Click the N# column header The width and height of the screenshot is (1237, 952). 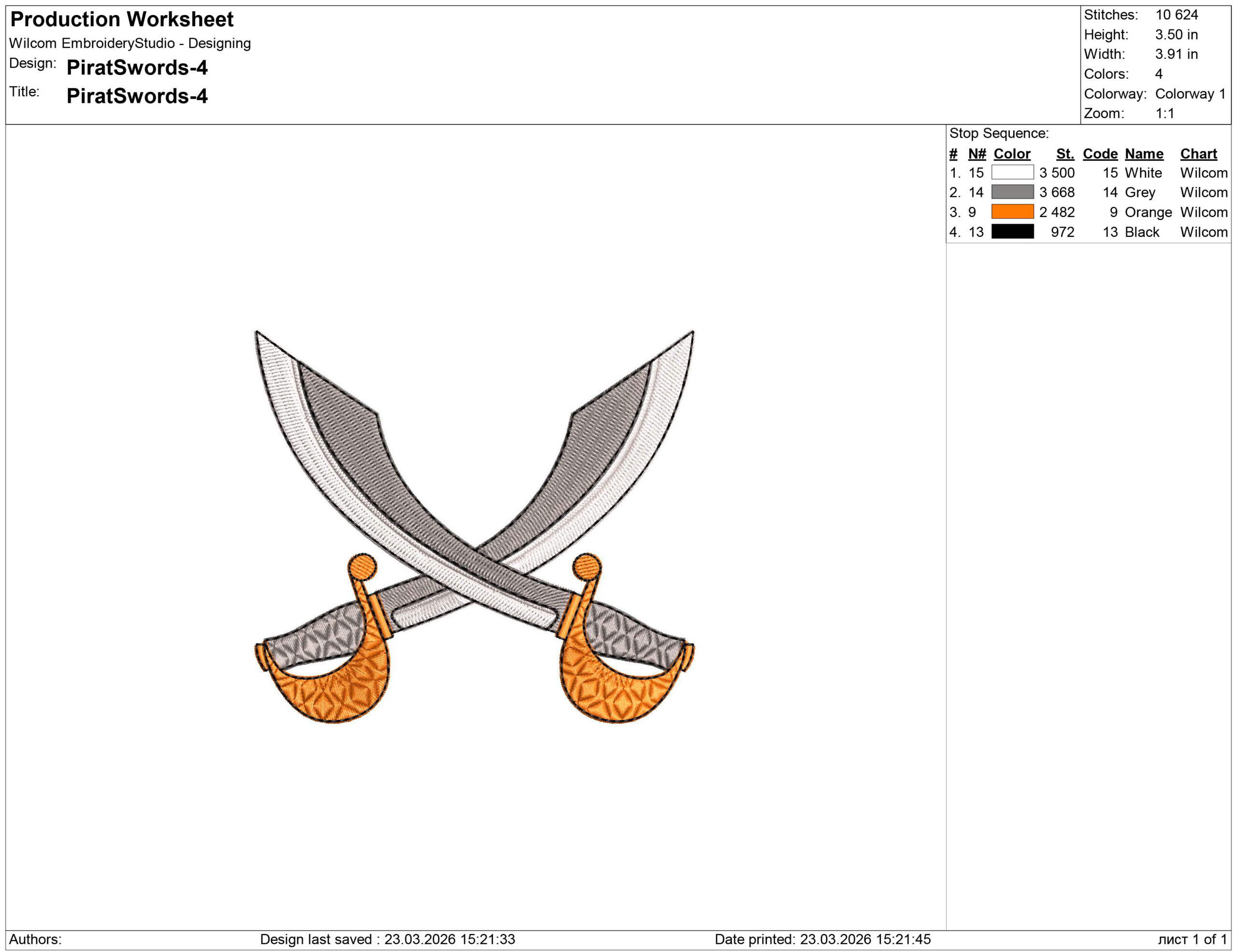tap(977, 154)
